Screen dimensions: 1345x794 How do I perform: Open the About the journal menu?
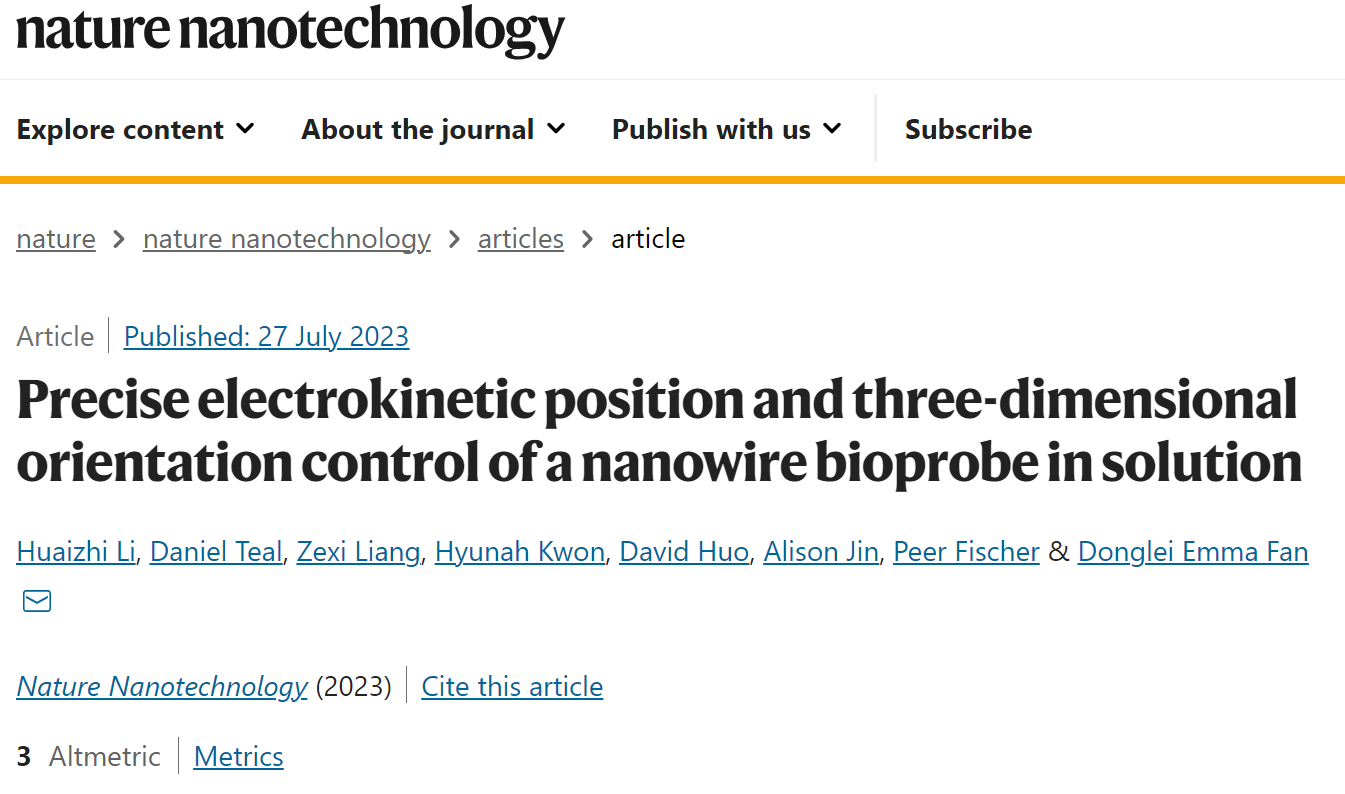point(434,129)
